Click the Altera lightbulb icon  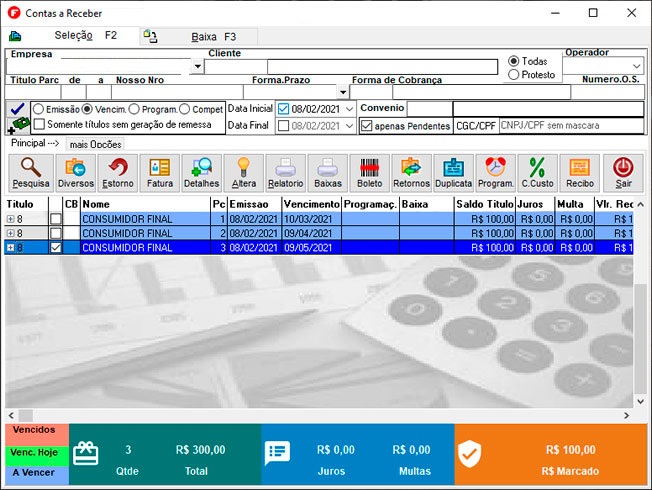point(243,172)
